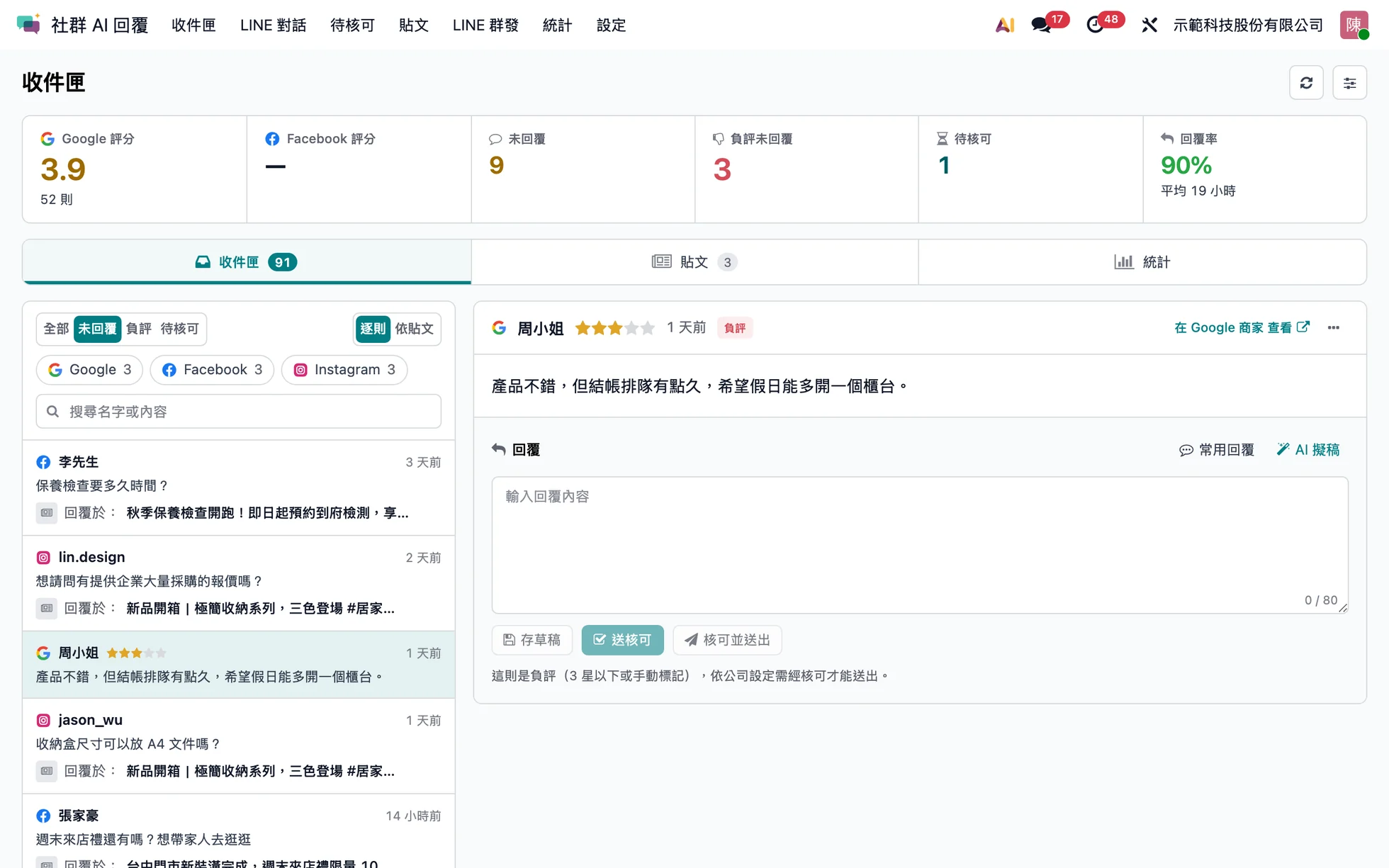
Task: Click AI 擬稿 to generate a draft
Action: (x=1308, y=450)
